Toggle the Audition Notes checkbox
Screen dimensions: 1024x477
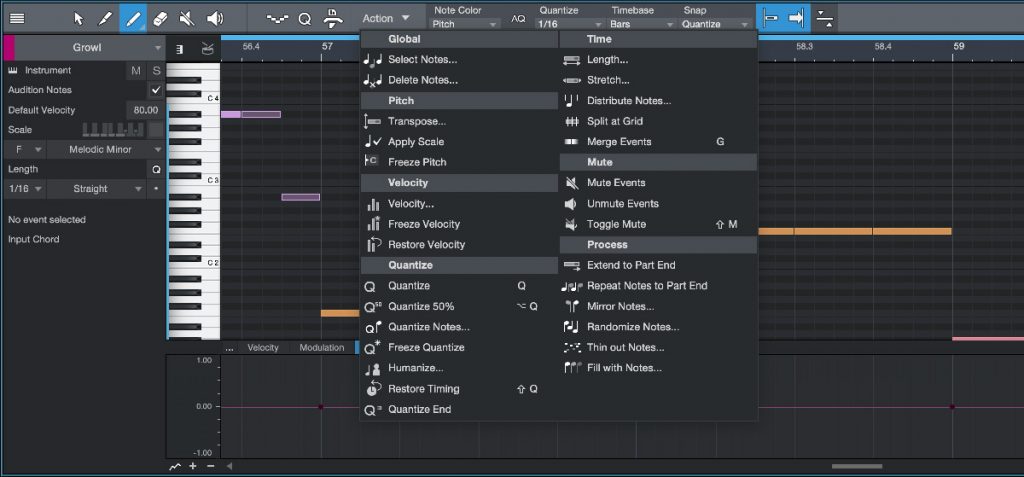coord(155,90)
